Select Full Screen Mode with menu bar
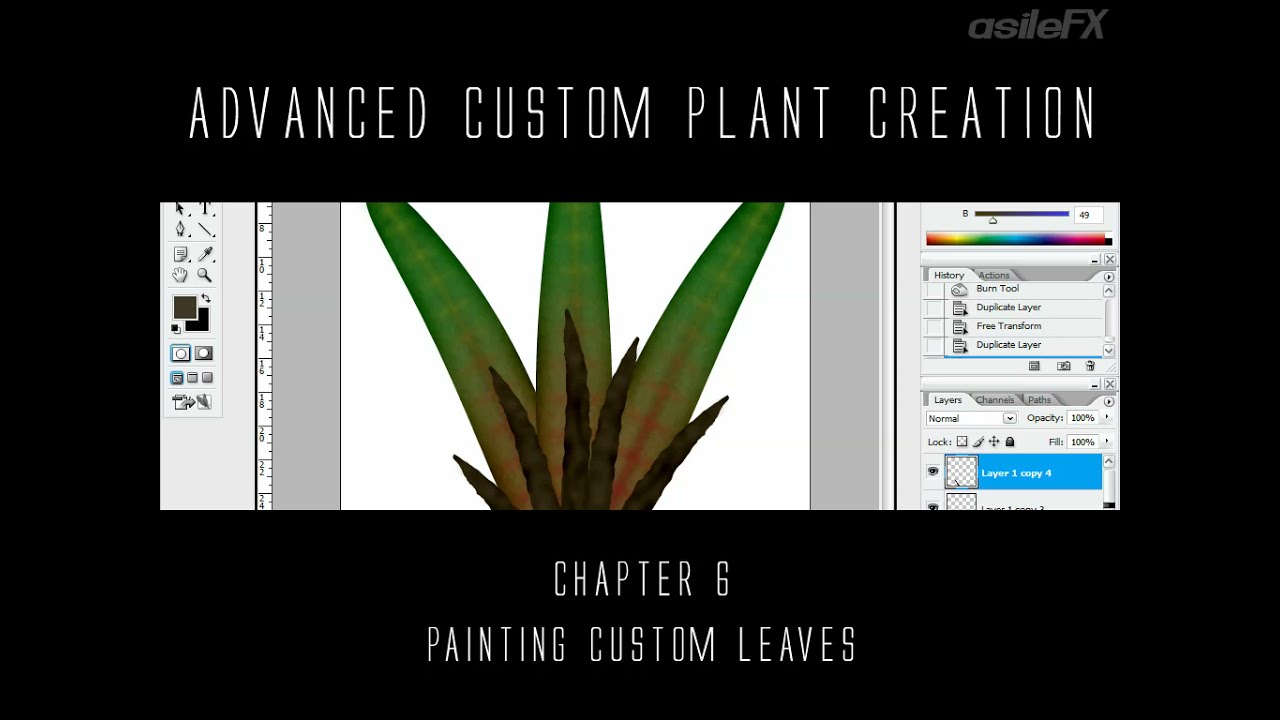1280x720 pixels. pyautogui.click(x=192, y=378)
